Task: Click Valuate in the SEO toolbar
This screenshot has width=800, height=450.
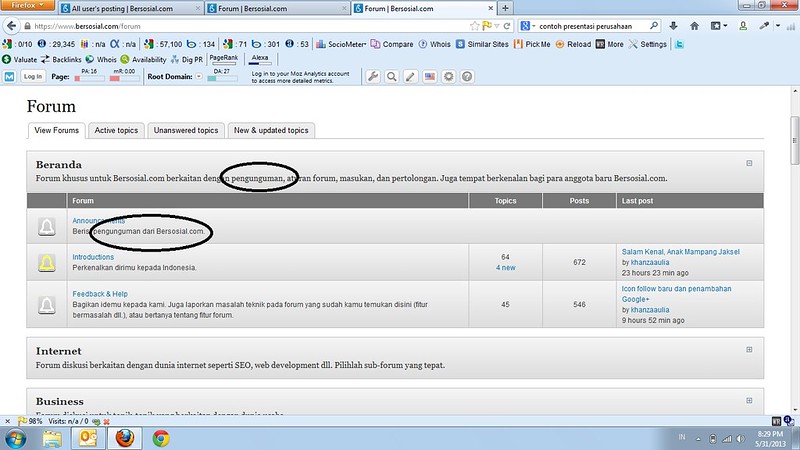Action: (x=19, y=60)
